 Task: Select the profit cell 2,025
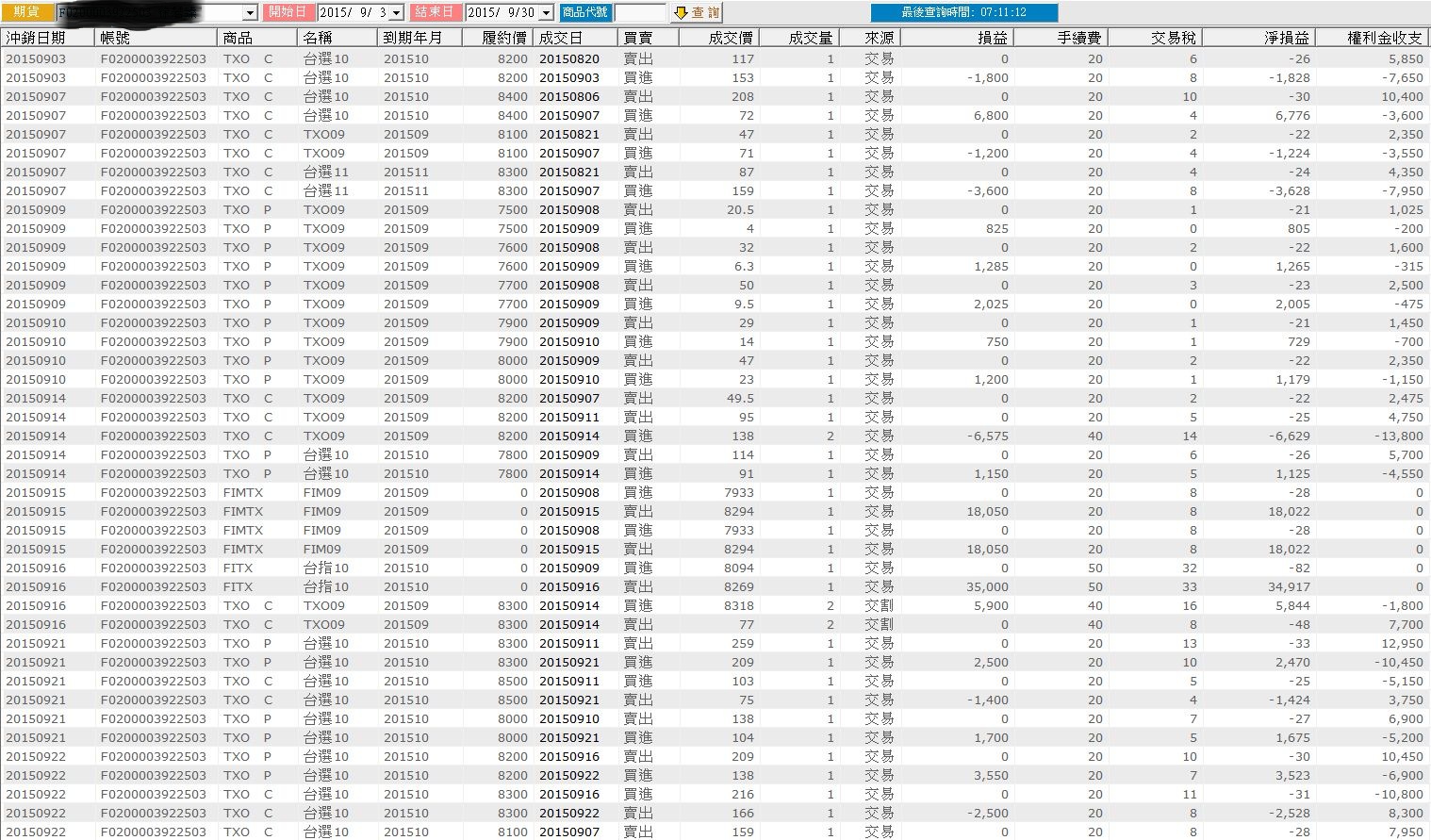pos(991,304)
